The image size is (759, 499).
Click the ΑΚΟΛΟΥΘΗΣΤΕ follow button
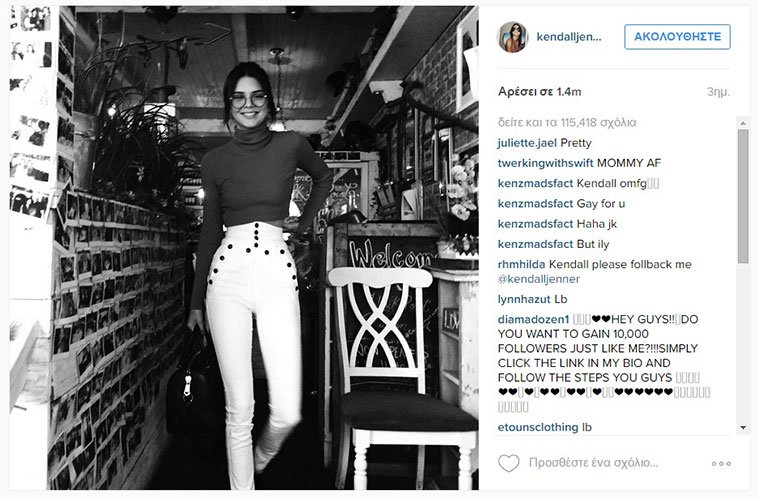click(677, 37)
